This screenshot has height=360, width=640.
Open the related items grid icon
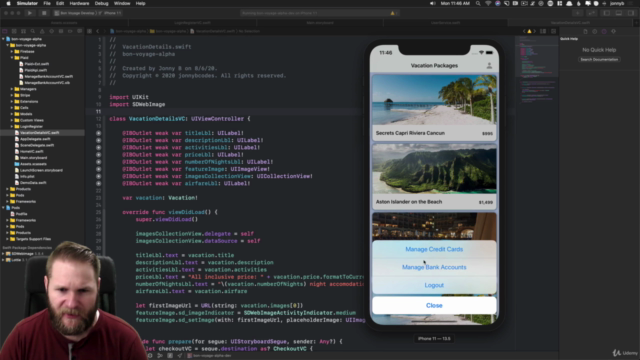pos(89,31)
